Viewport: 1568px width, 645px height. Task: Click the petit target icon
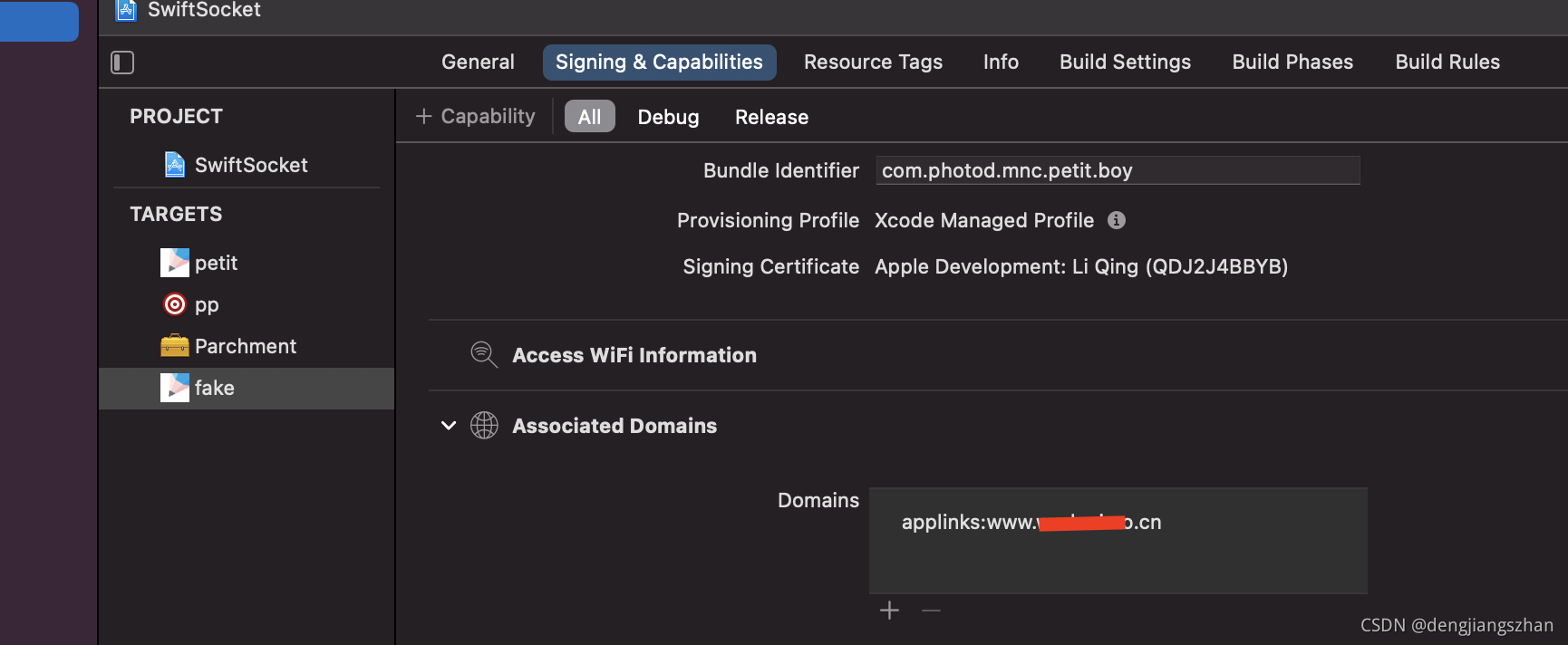pyautogui.click(x=175, y=263)
